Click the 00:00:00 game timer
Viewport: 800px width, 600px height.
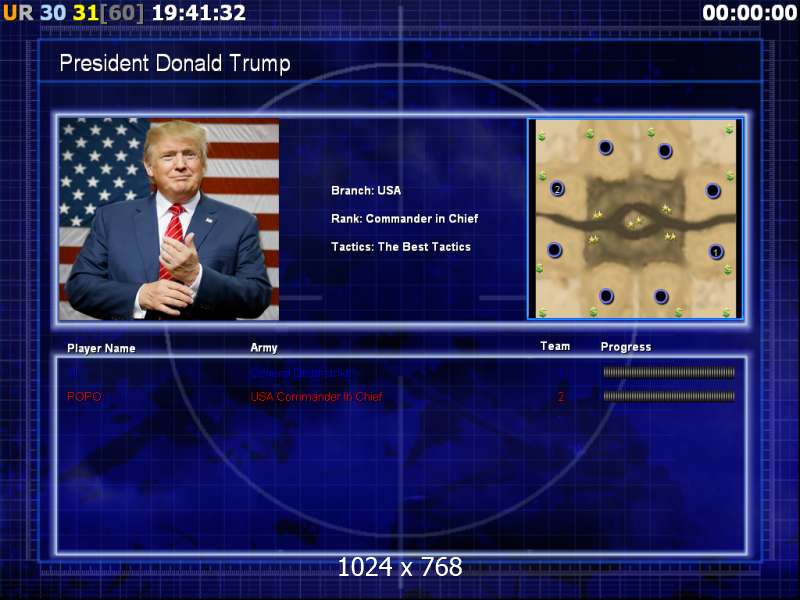pyautogui.click(x=749, y=13)
